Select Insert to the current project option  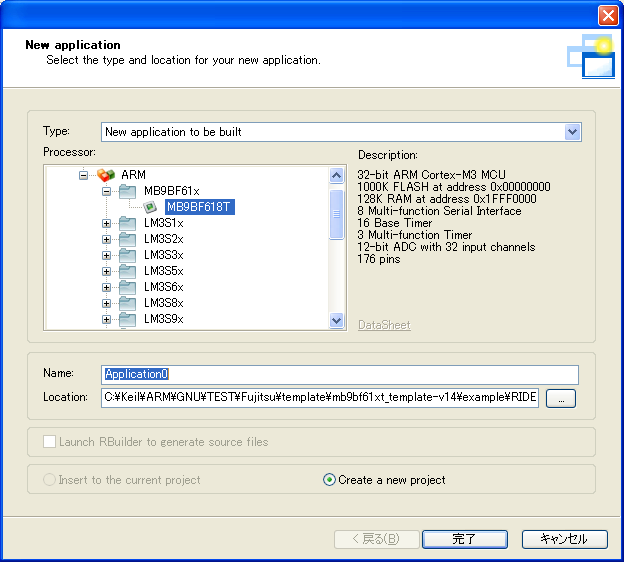[49, 480]
